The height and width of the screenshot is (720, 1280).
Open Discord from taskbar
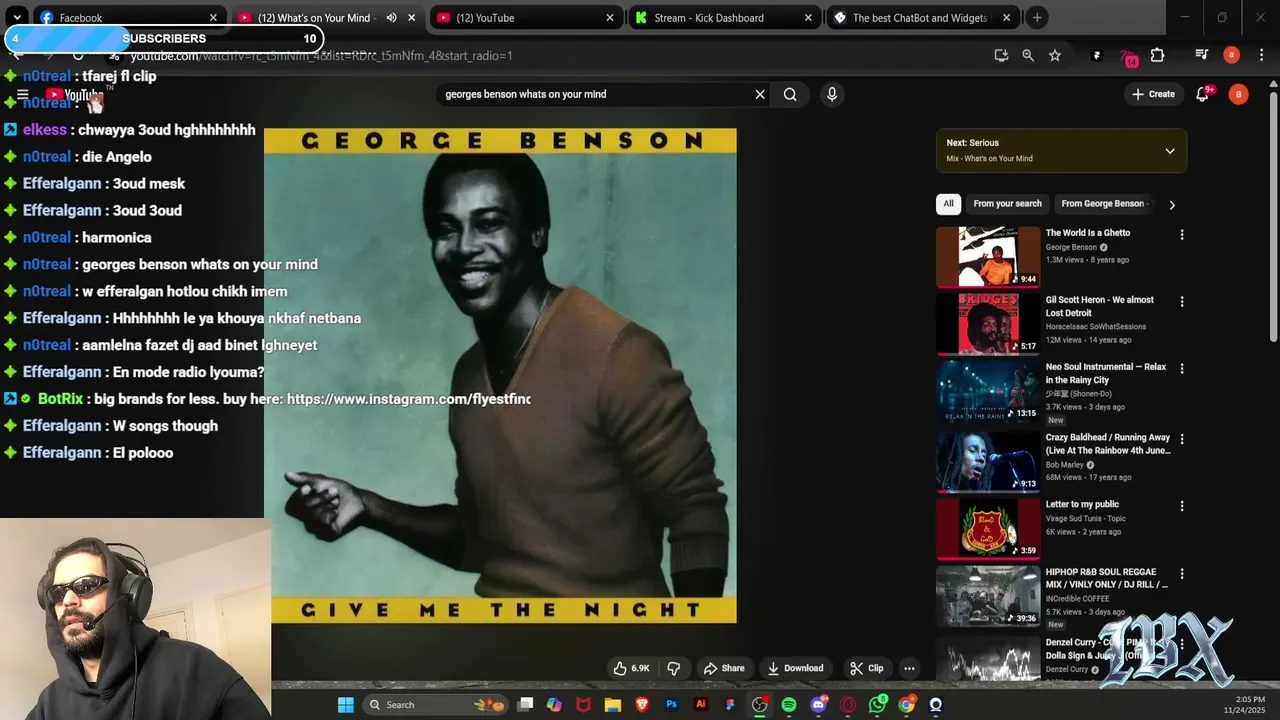[x=819, y=705]
